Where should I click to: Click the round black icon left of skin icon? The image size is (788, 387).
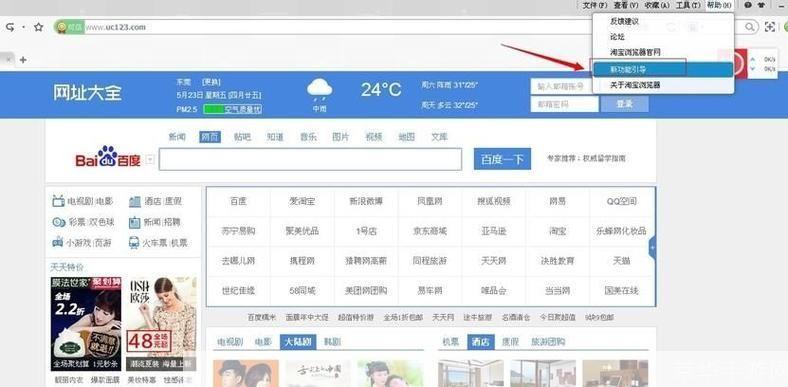(x=748, y=5)
